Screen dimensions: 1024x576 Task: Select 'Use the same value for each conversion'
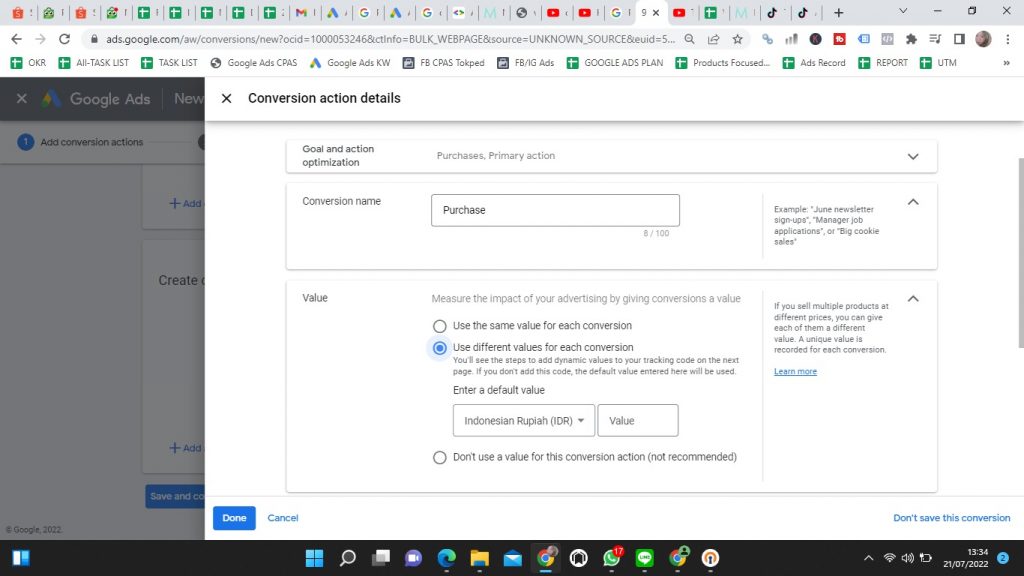[439, 326]
